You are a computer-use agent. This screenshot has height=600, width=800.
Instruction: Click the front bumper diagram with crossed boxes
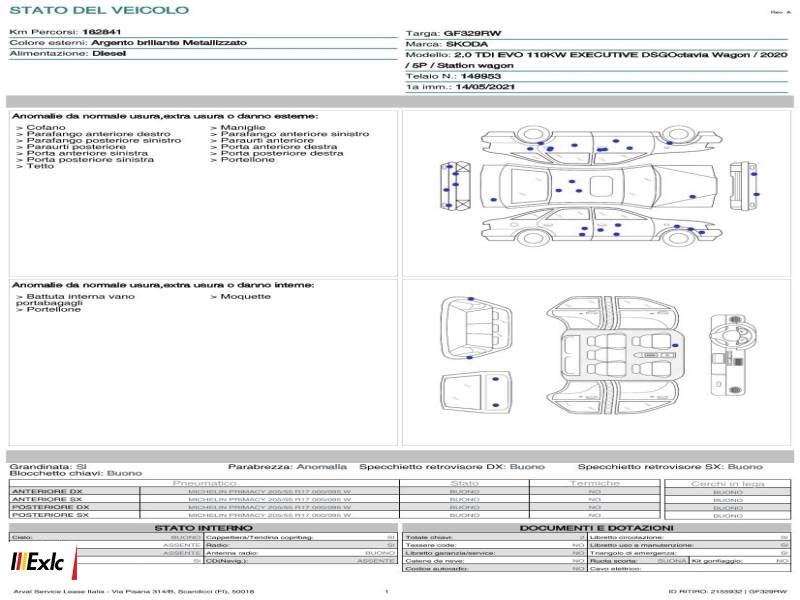tap(456, 186)
